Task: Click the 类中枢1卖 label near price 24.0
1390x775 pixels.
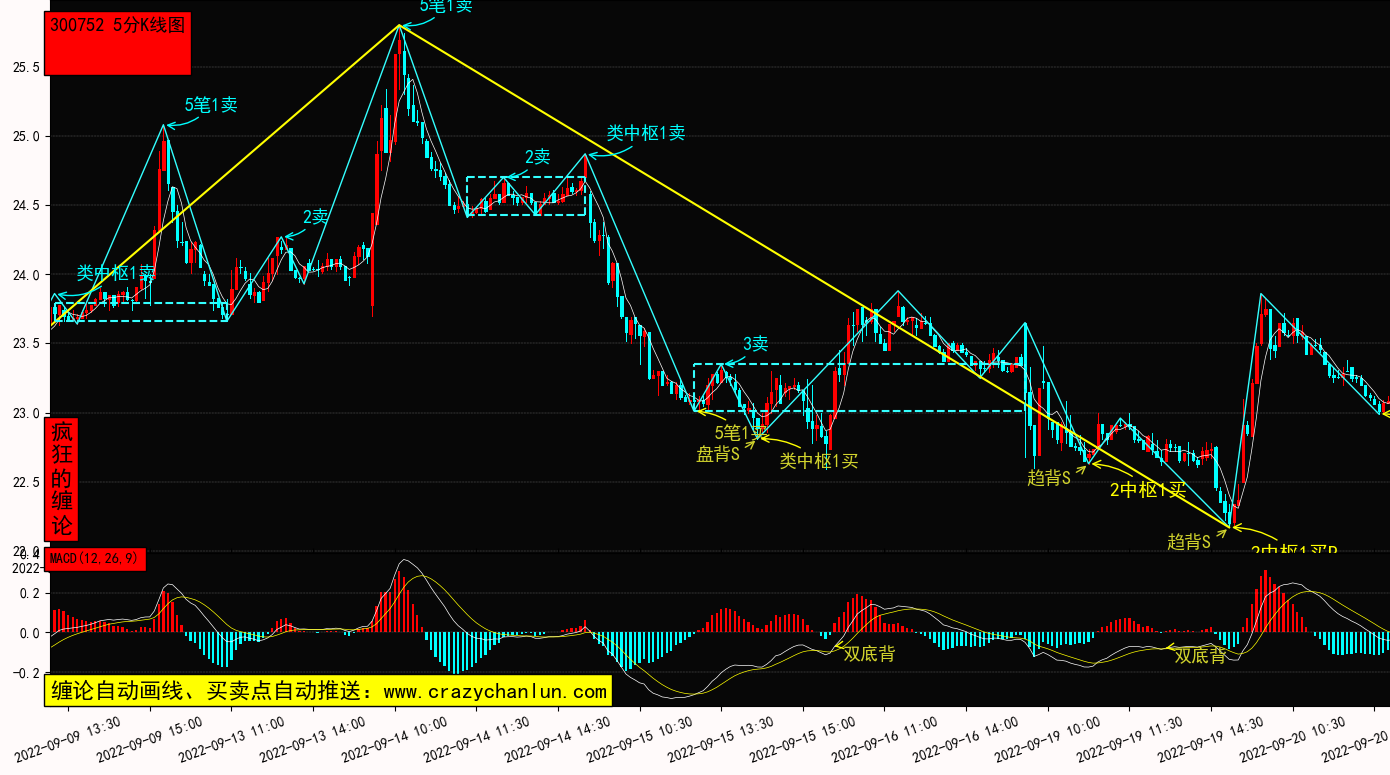Action: click(x=116, y=273)
